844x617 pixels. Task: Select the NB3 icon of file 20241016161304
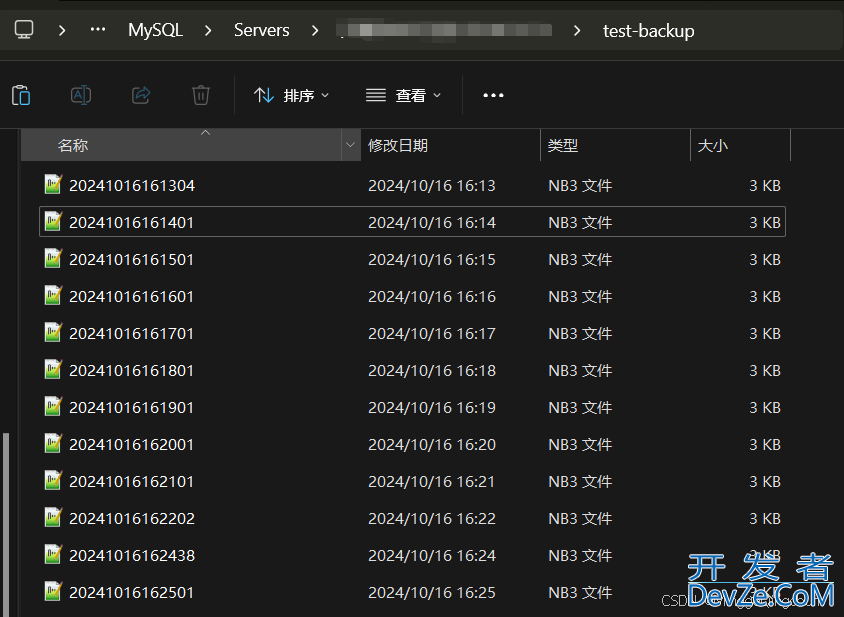[x=53, y=185]
